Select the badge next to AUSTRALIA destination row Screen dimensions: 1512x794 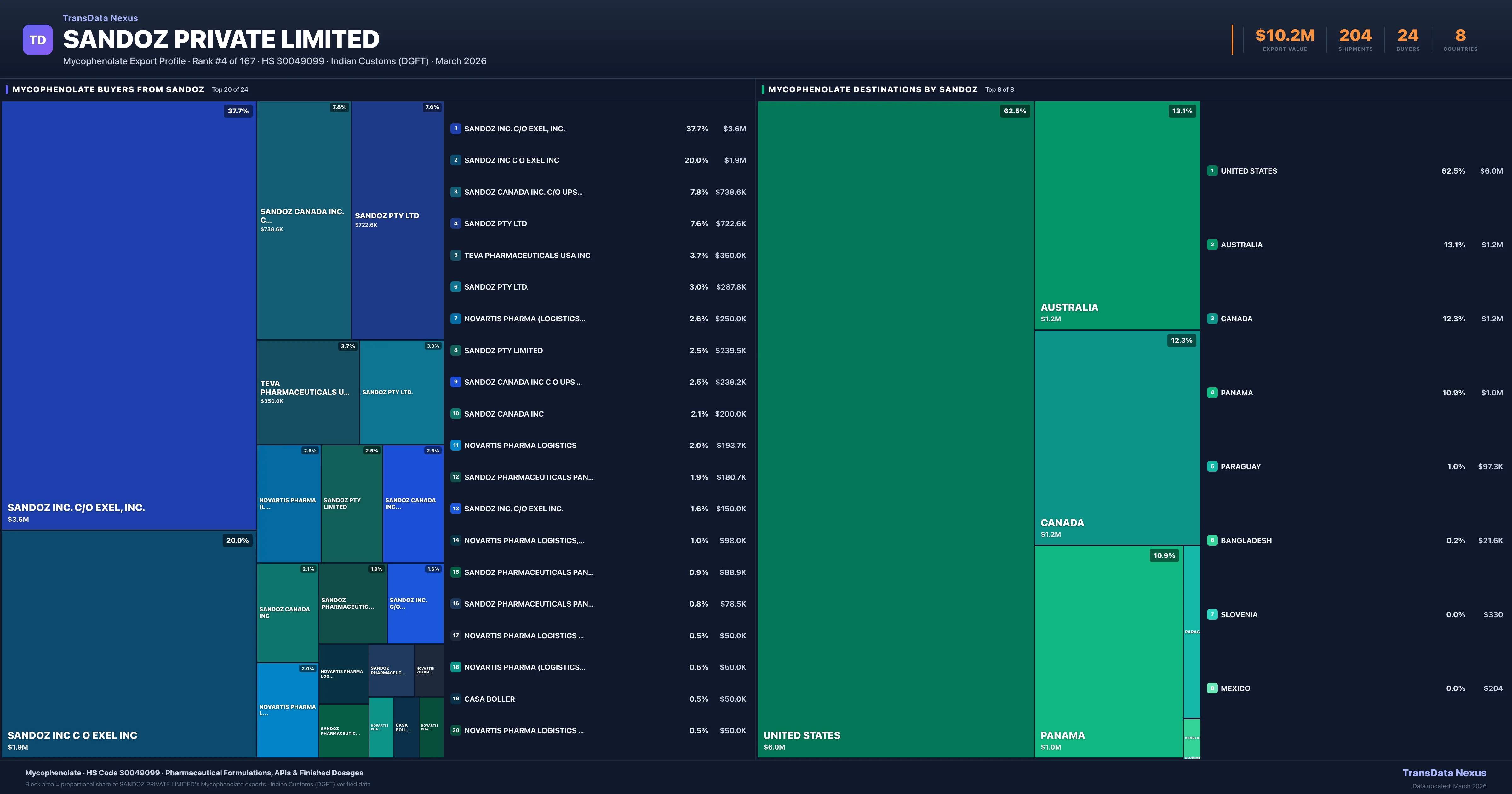(x=1212, y=245)
